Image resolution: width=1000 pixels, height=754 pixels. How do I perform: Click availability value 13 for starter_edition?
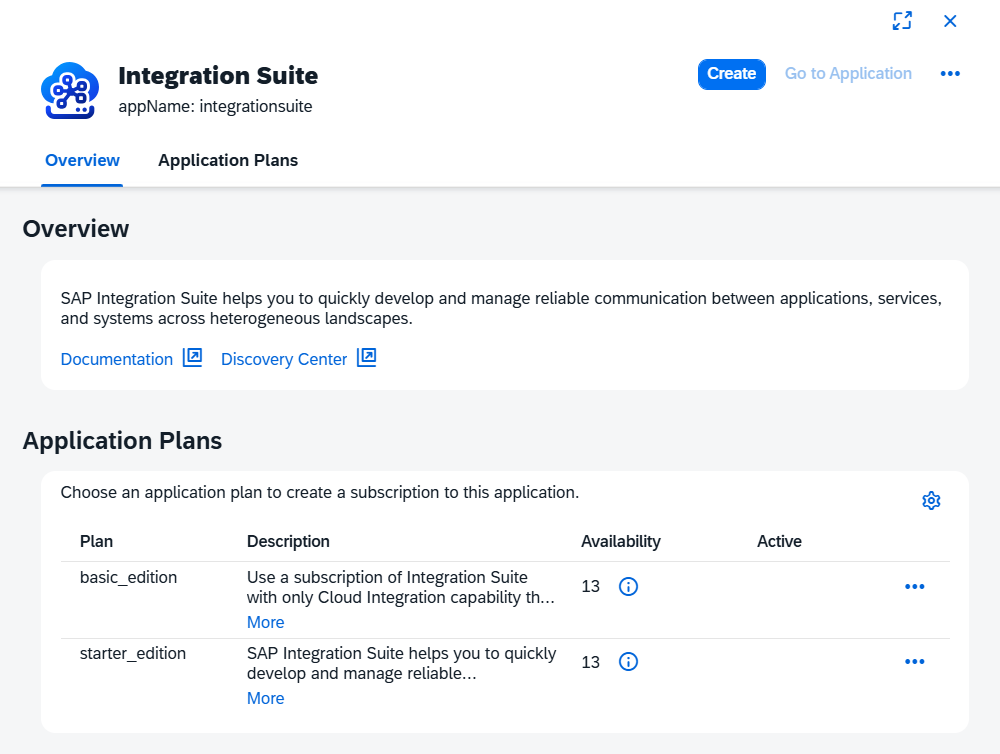pos(591,662)
